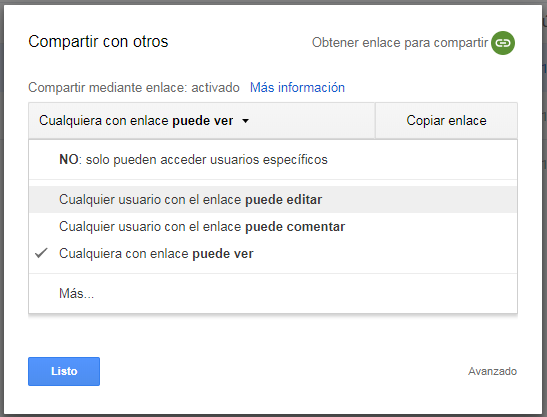547x417 pixels.
Task: Select checked option 'Cualquiera con enlace puede ver'
Action: pyautogui.click(x=273, y=253)
